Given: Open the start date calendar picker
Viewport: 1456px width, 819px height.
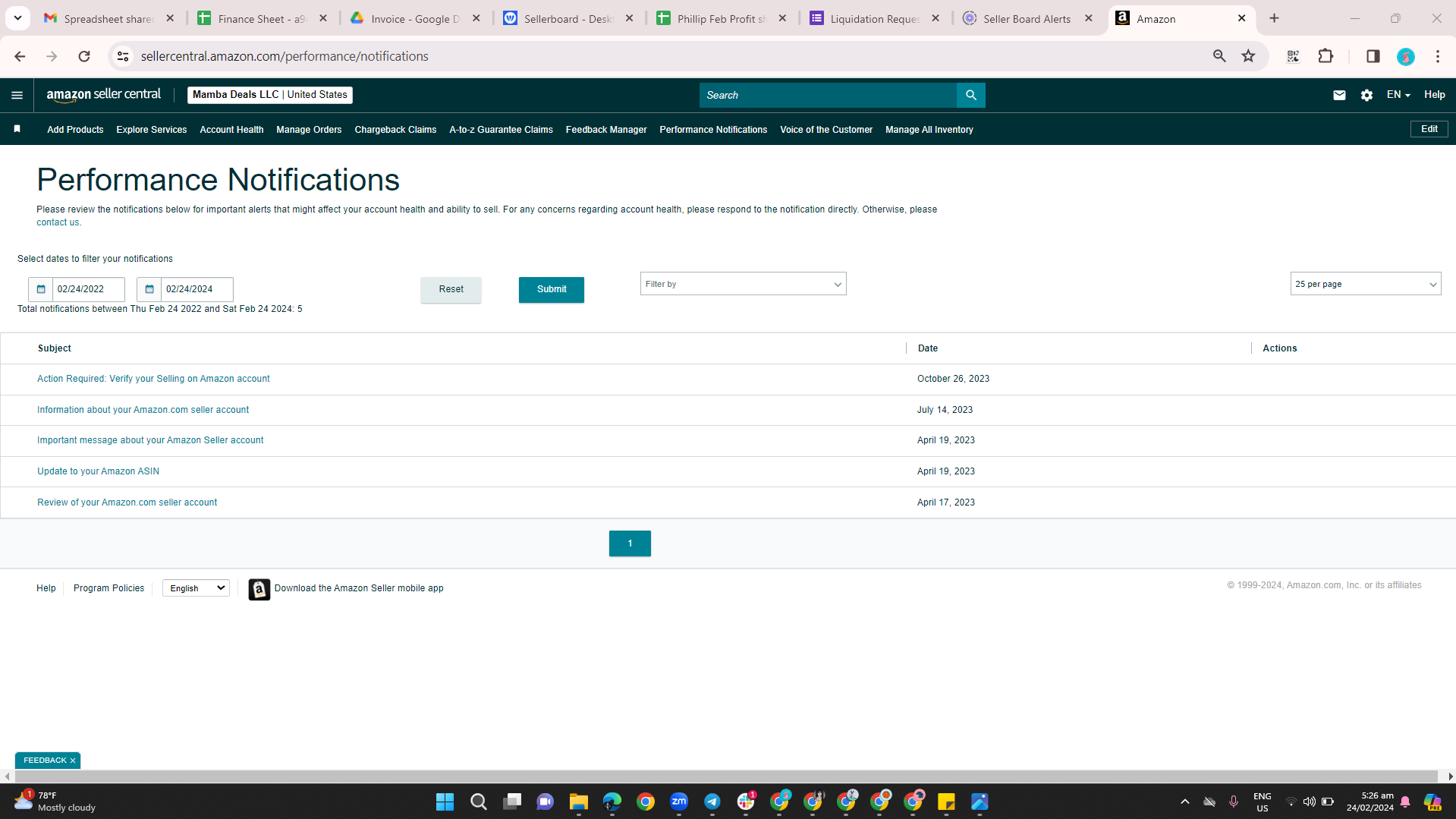Looking at the screenshot, I should pos(41,289).
